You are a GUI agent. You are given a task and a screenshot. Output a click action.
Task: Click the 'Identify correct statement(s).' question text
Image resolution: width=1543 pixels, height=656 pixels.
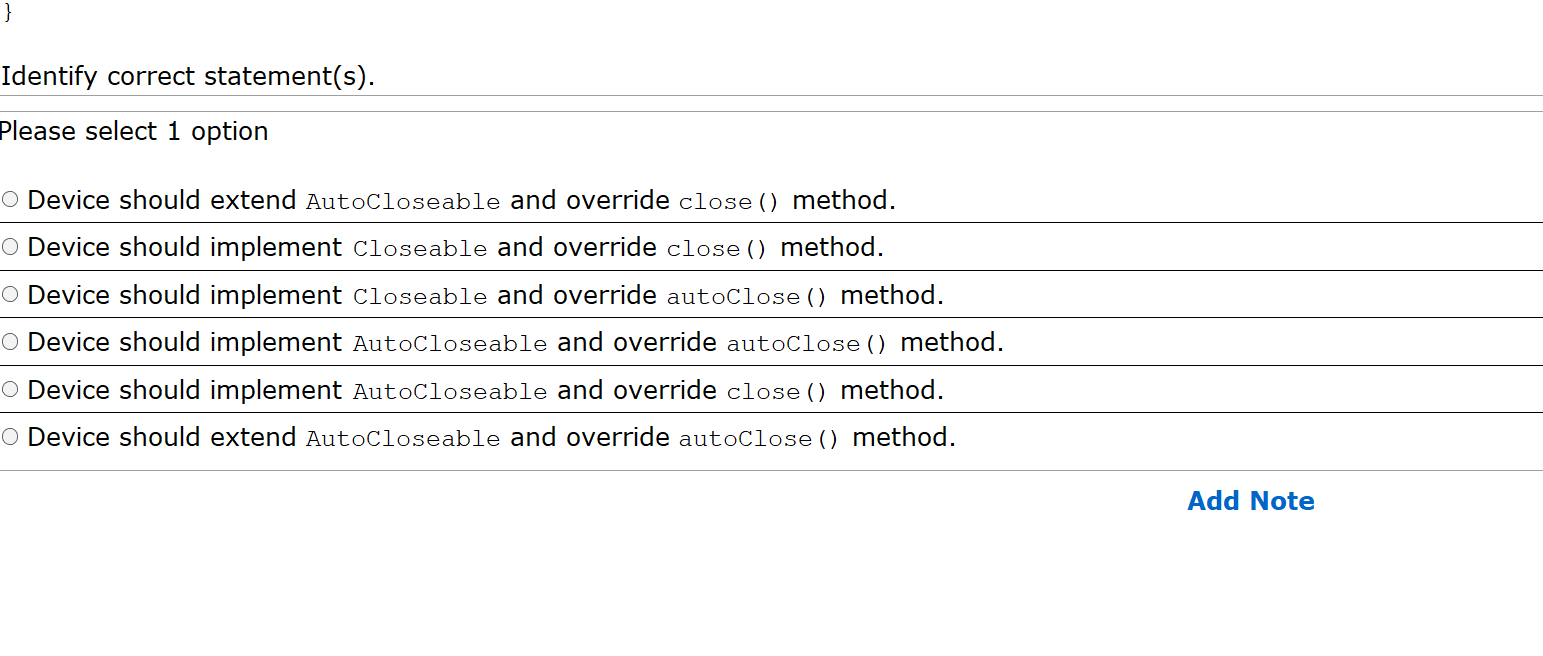(188, 76)
